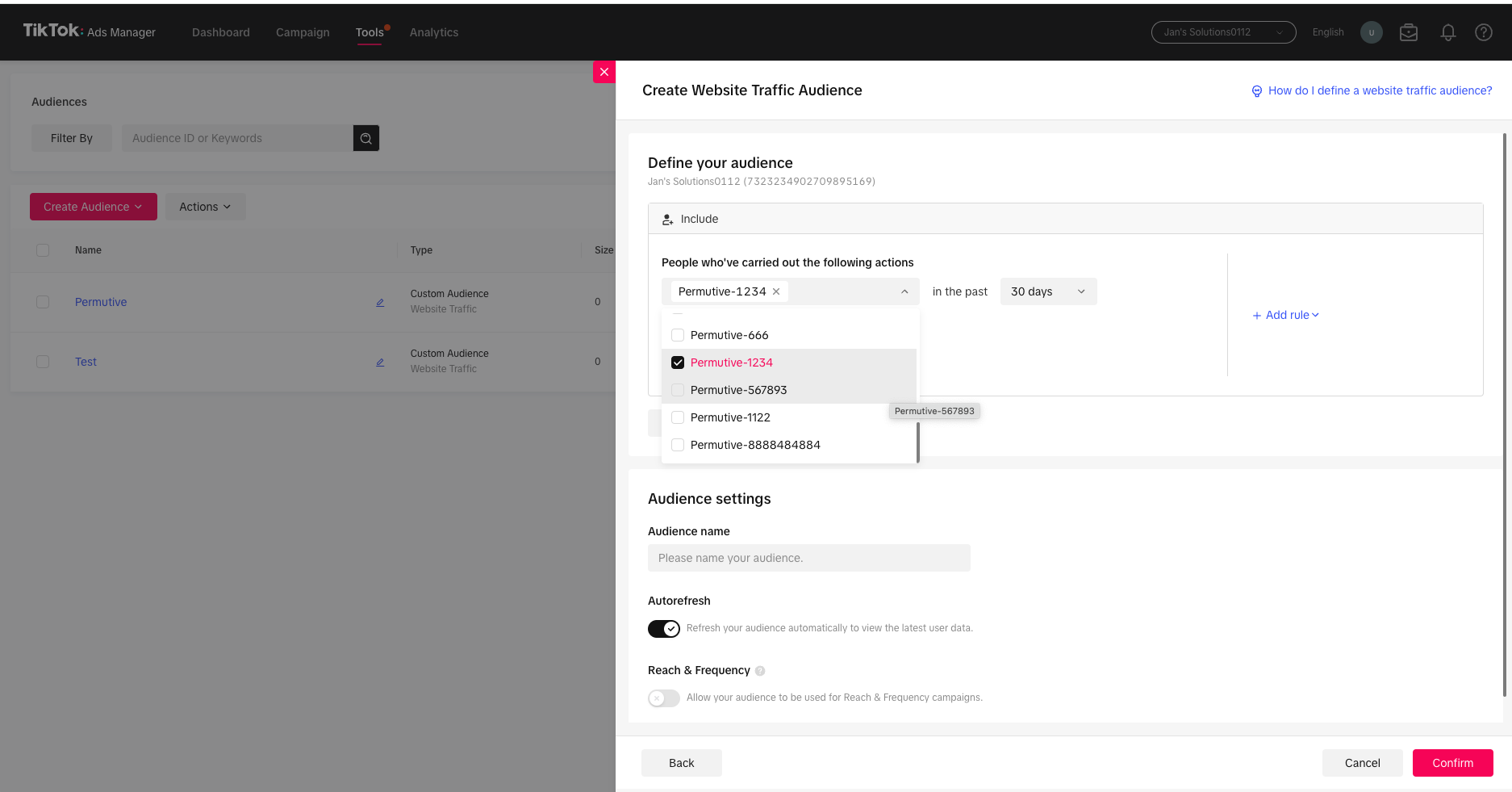Image resolution: width=1512 pixels, height=792 pixels.
Task: Check the Permutive-567893 option
Action: tap(678, 390)
